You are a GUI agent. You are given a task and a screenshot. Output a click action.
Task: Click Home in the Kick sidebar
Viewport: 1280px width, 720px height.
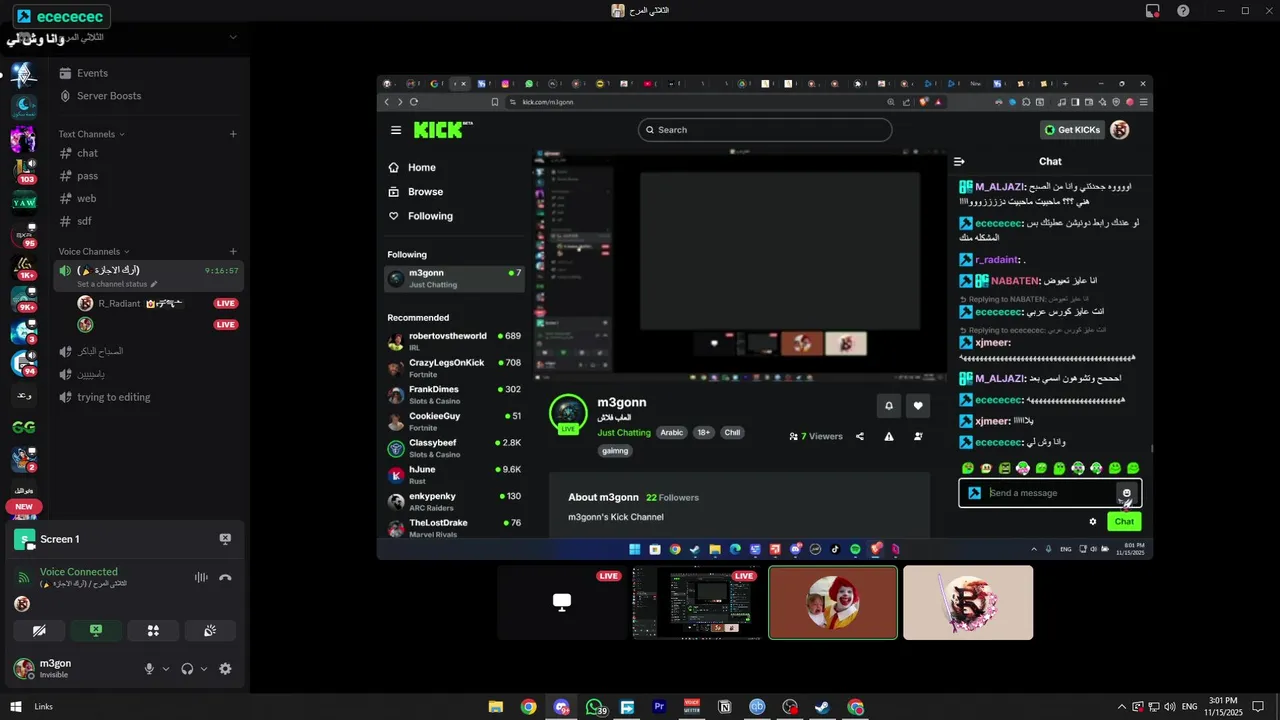[412, 168]
